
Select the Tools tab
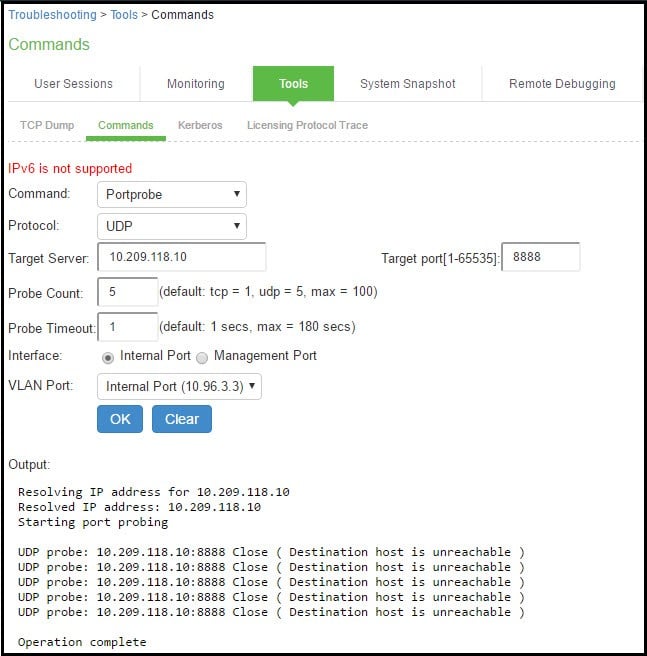point(293,84)
